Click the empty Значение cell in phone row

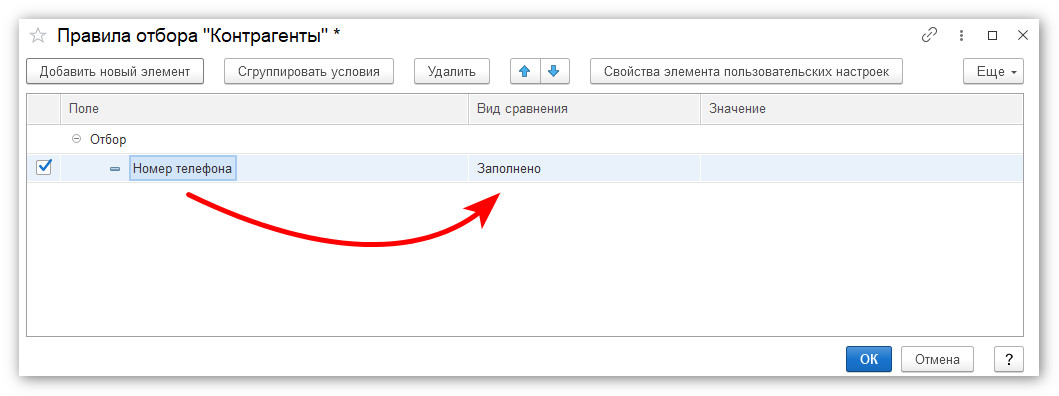tap(861, 169)
